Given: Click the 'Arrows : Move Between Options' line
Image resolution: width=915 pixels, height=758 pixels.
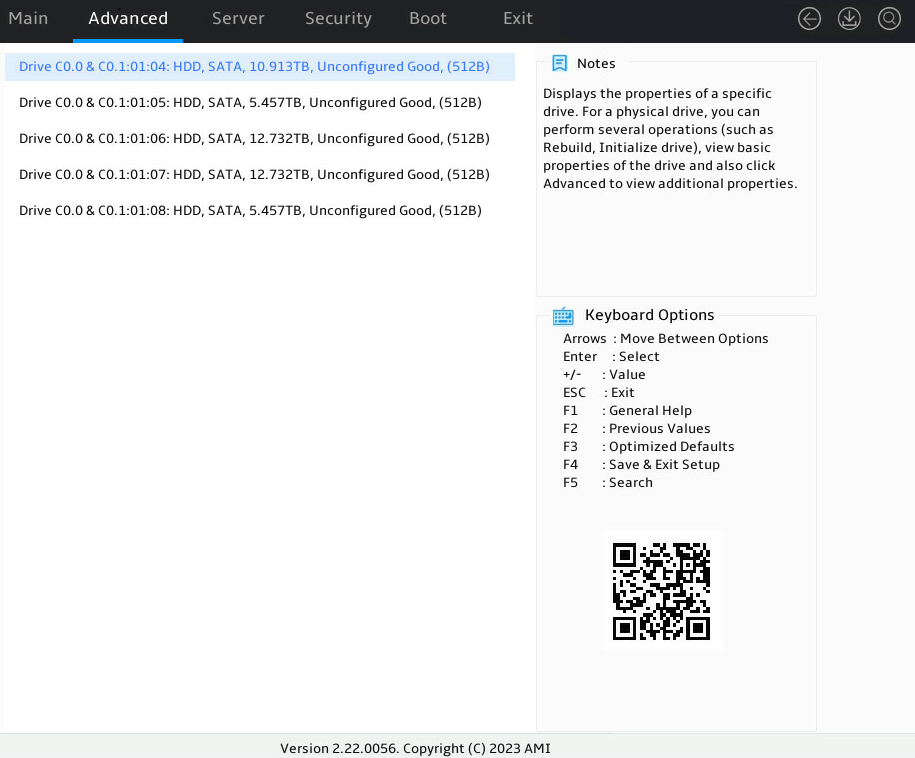Looking at the screenshot, I should (x=665, y=338).
